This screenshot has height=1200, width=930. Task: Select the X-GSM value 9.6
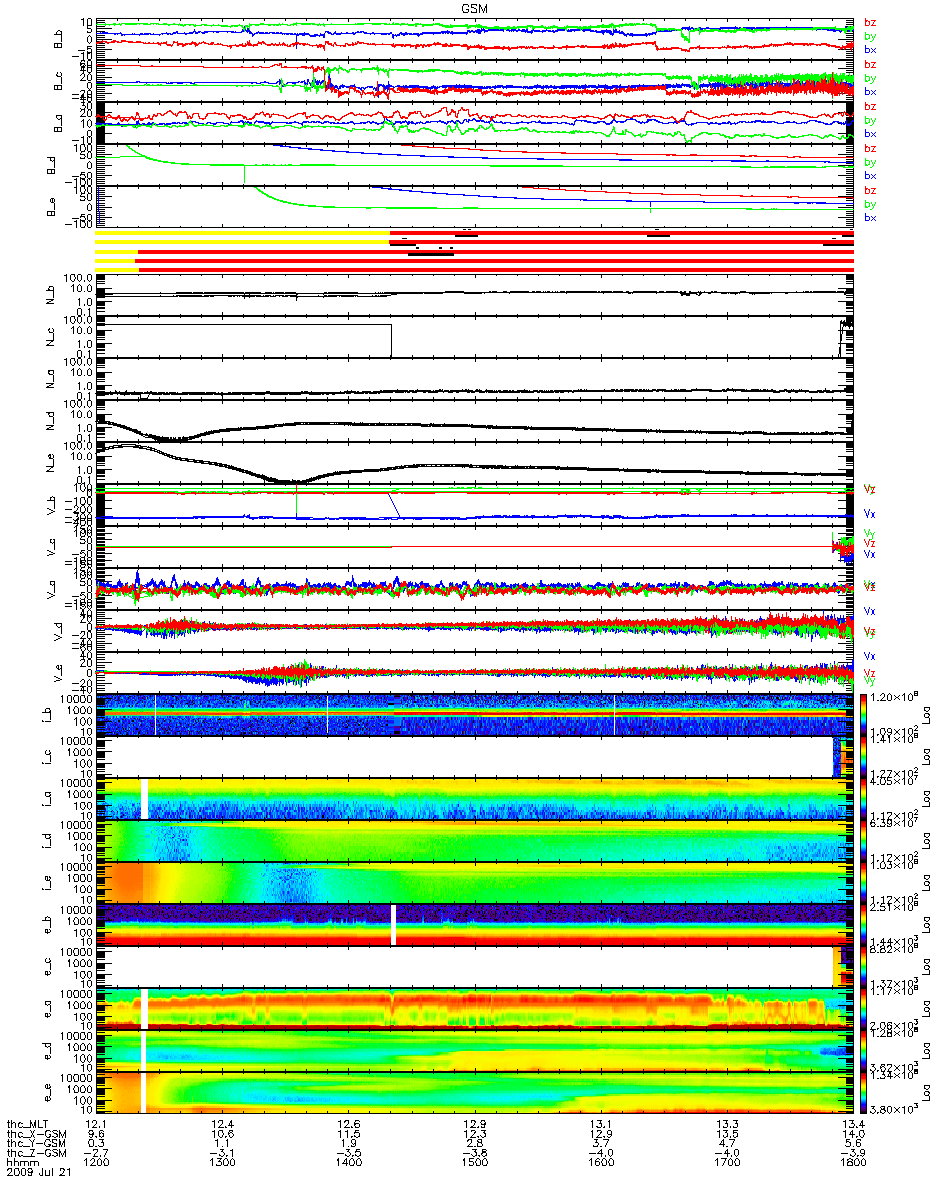pos(96,1135)
